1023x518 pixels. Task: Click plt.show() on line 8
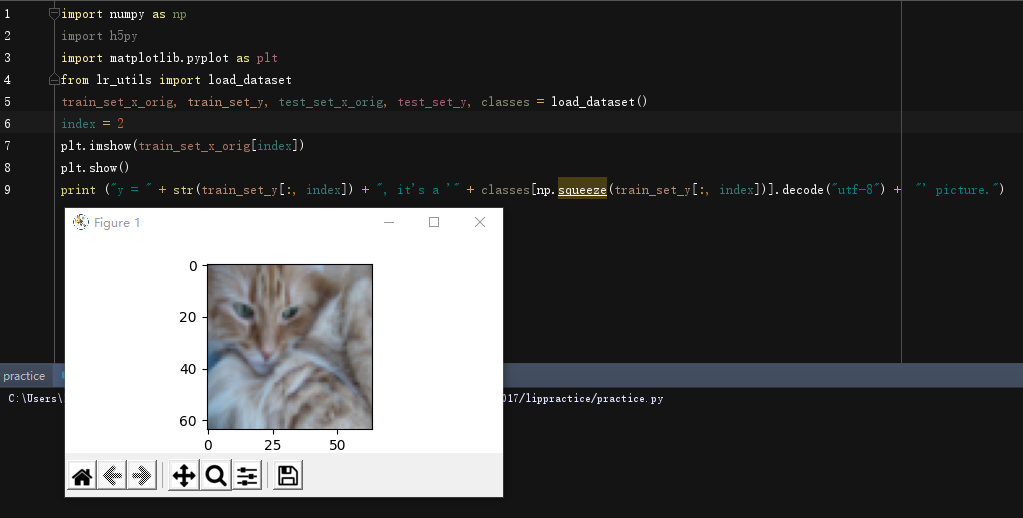point(95,168)
